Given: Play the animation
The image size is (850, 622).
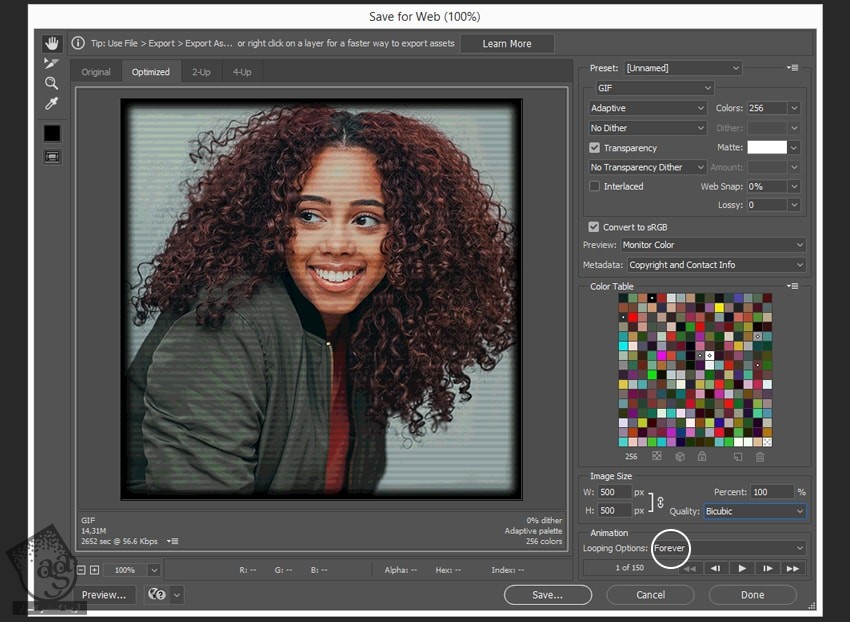Looking at the screenshot, I should coord(741,568).
